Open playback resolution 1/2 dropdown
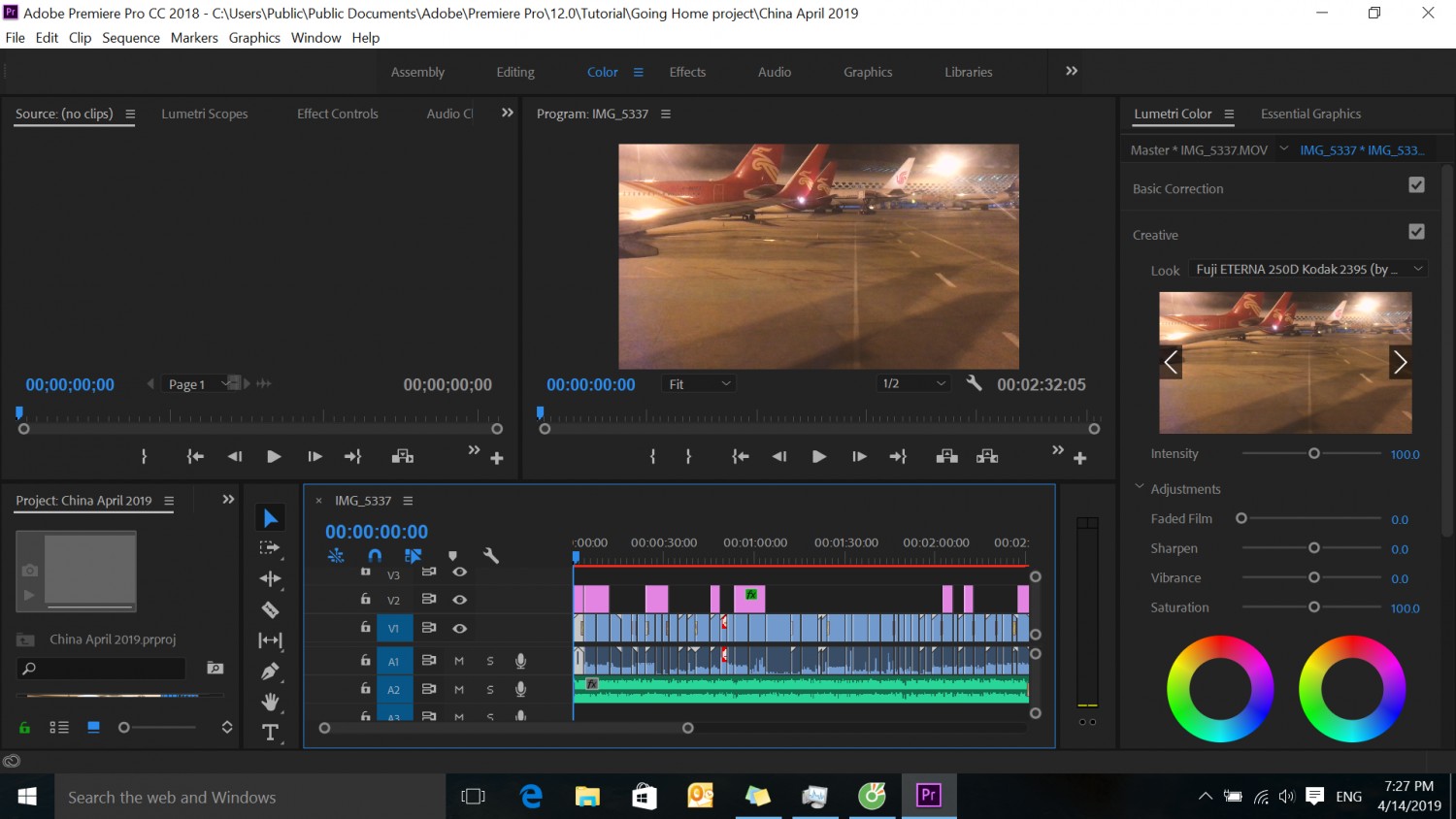 (912, 384)
